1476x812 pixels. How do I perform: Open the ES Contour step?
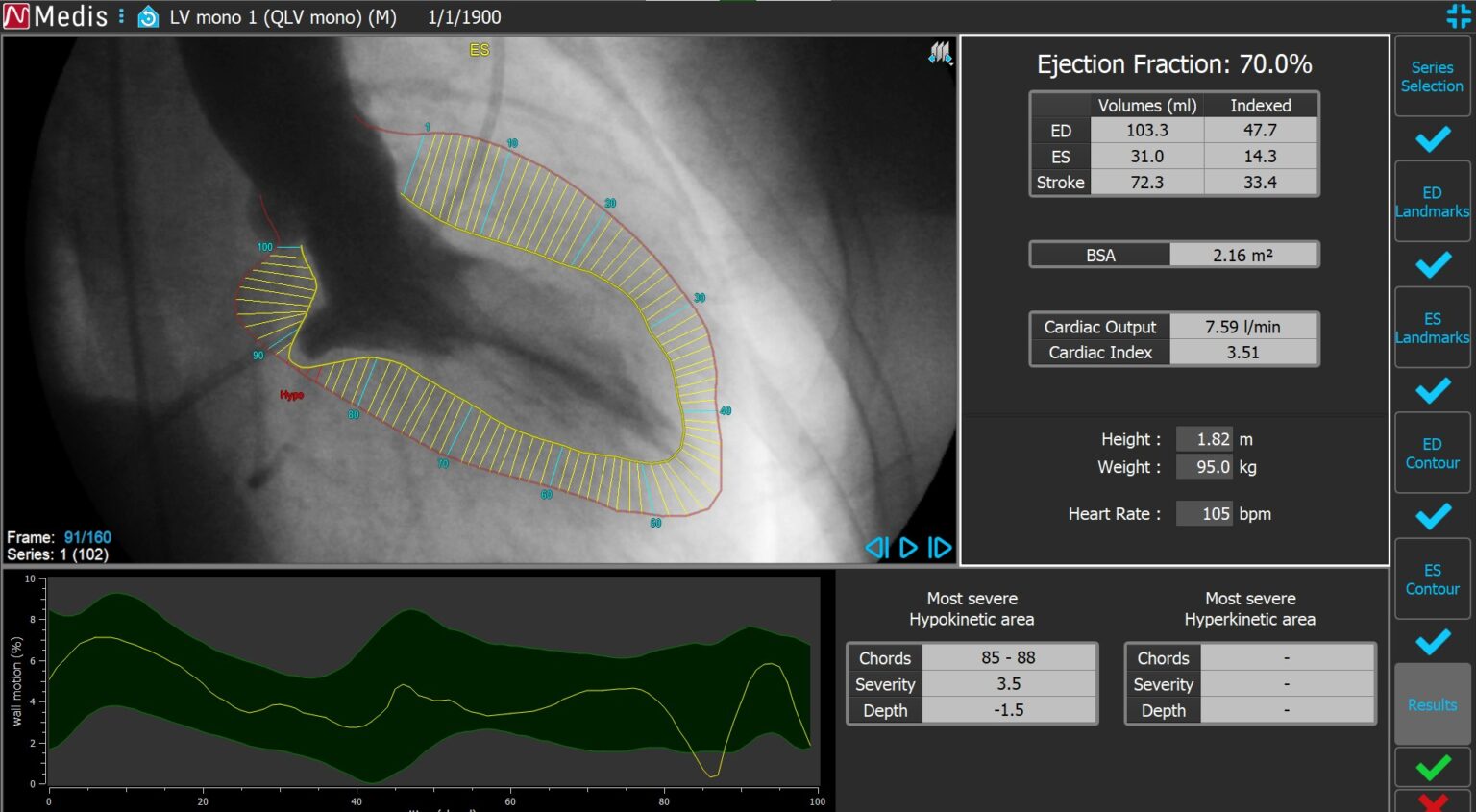1432,579
